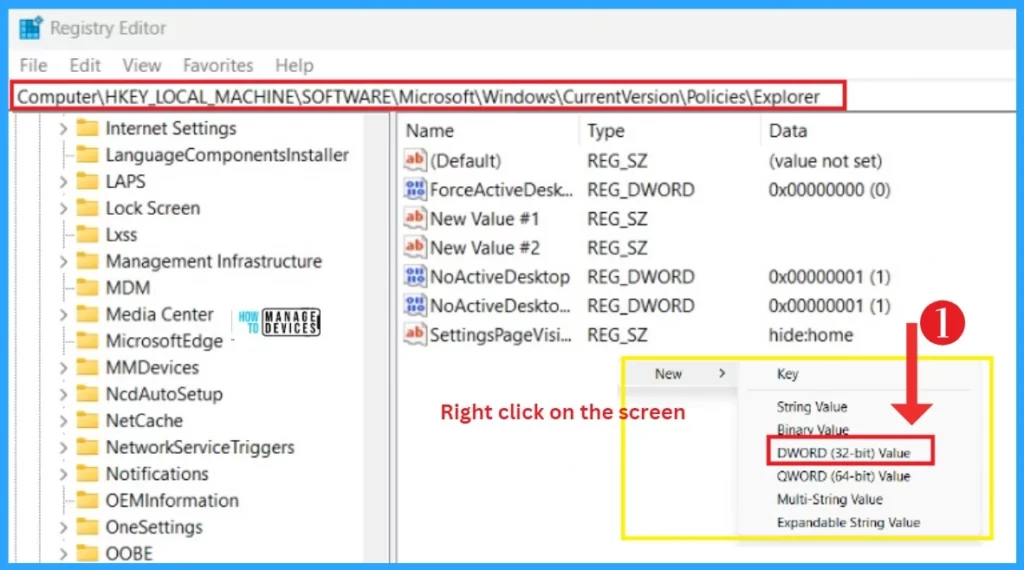Image resolution: width=1024 pixels, height=570 pixels.
Task: Click the '0x00000000 (0)' data cell
Action: tap(829, 189)
